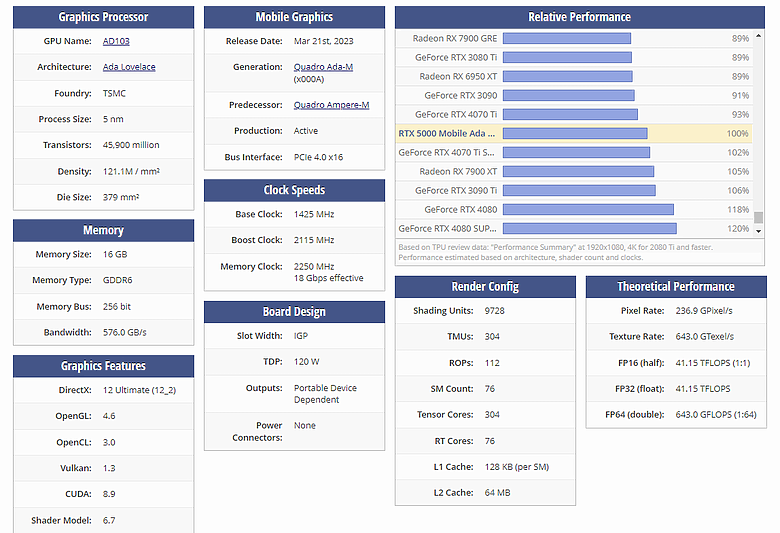Click the scroll down arrow in Relative Performance
This screenshot has width=780, height=533.
758,231
